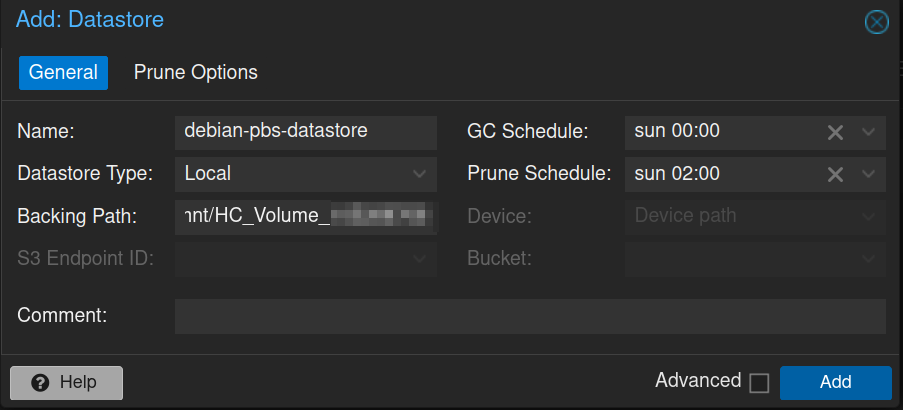Click the S3 Endpoint ID dropdown
The width and height of the screenshot is (903, 410).
pos(305,259)
